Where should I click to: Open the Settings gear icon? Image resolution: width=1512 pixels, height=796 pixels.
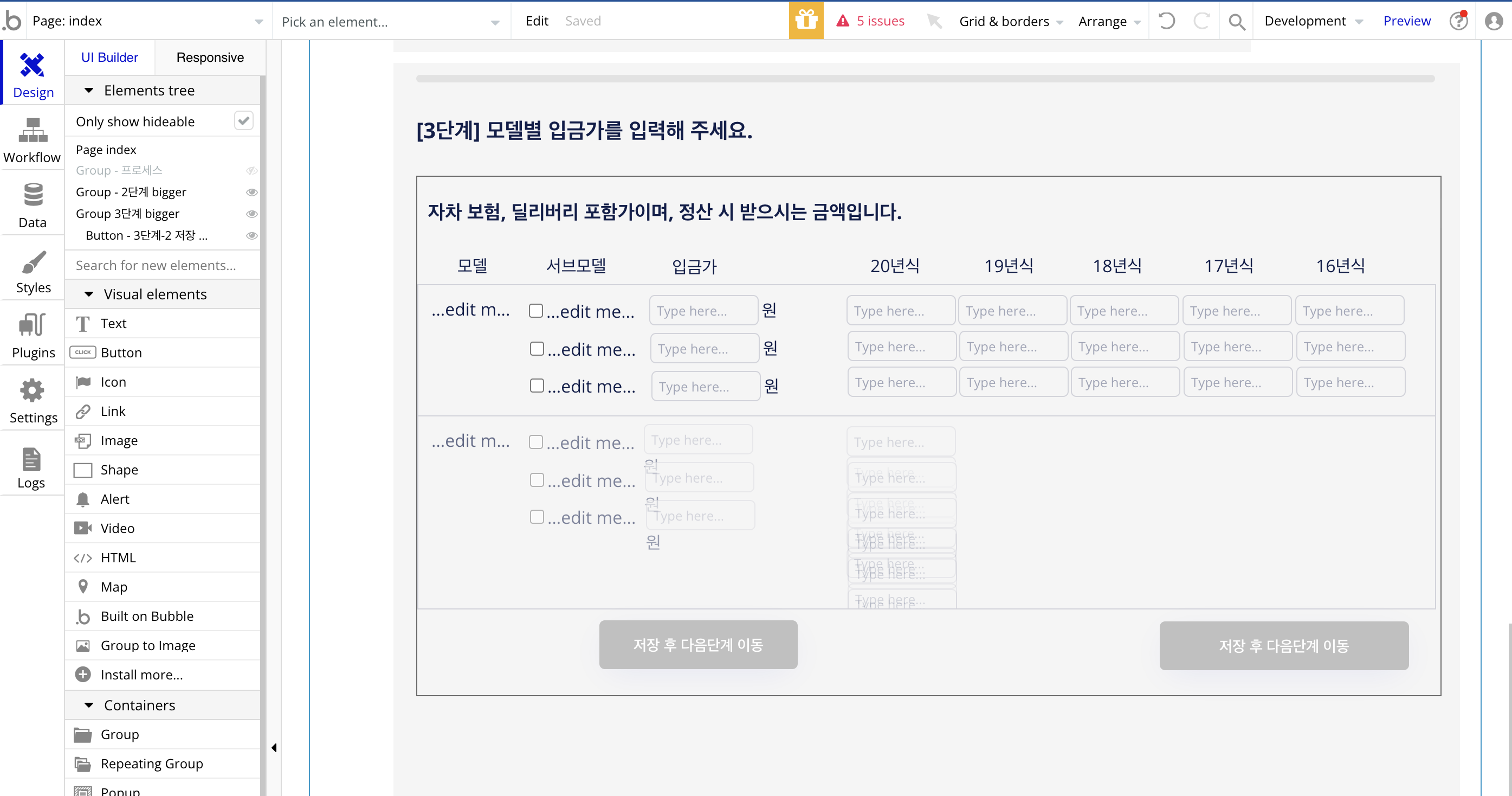pyautogui.click(x=33, y=390)
